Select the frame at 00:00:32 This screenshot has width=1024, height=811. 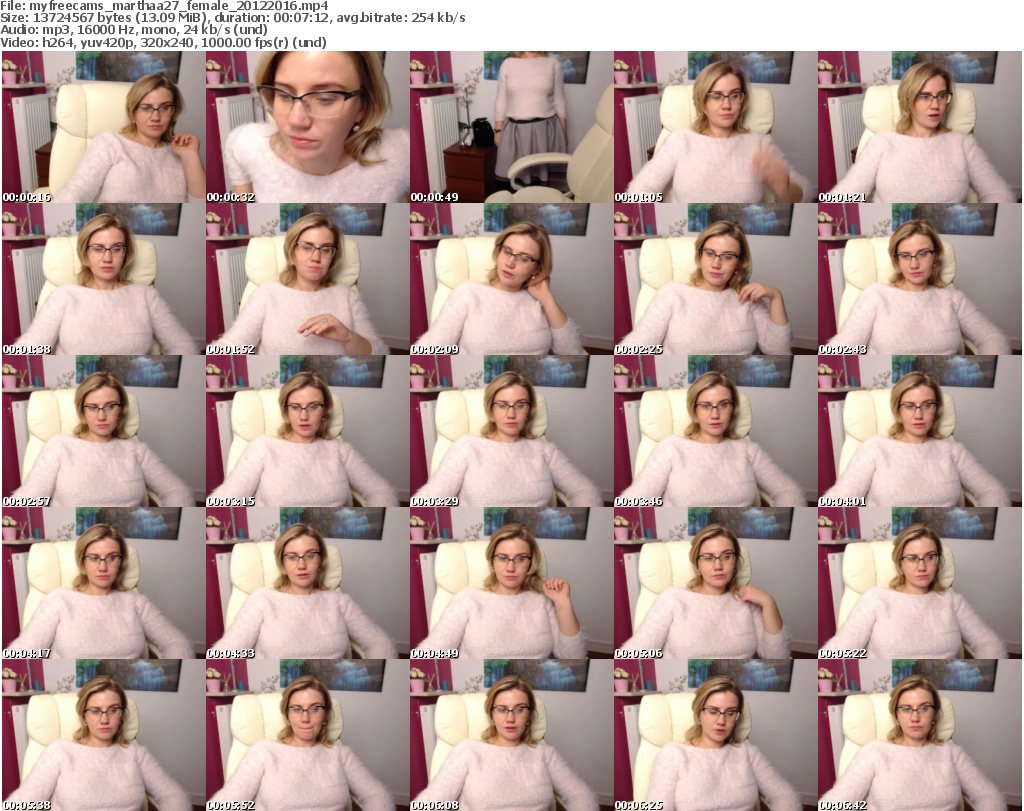pyautogui.click(x=307, y=127)
